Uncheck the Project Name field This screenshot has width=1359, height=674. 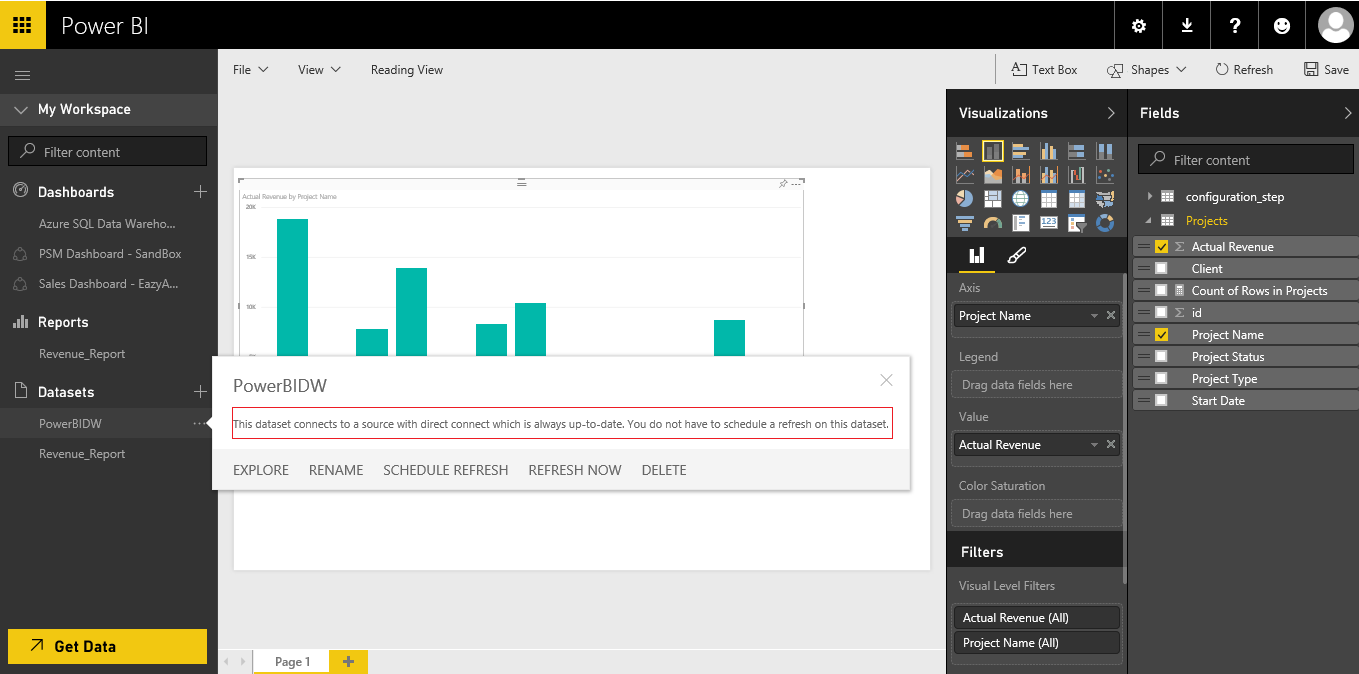[1161, 335]
